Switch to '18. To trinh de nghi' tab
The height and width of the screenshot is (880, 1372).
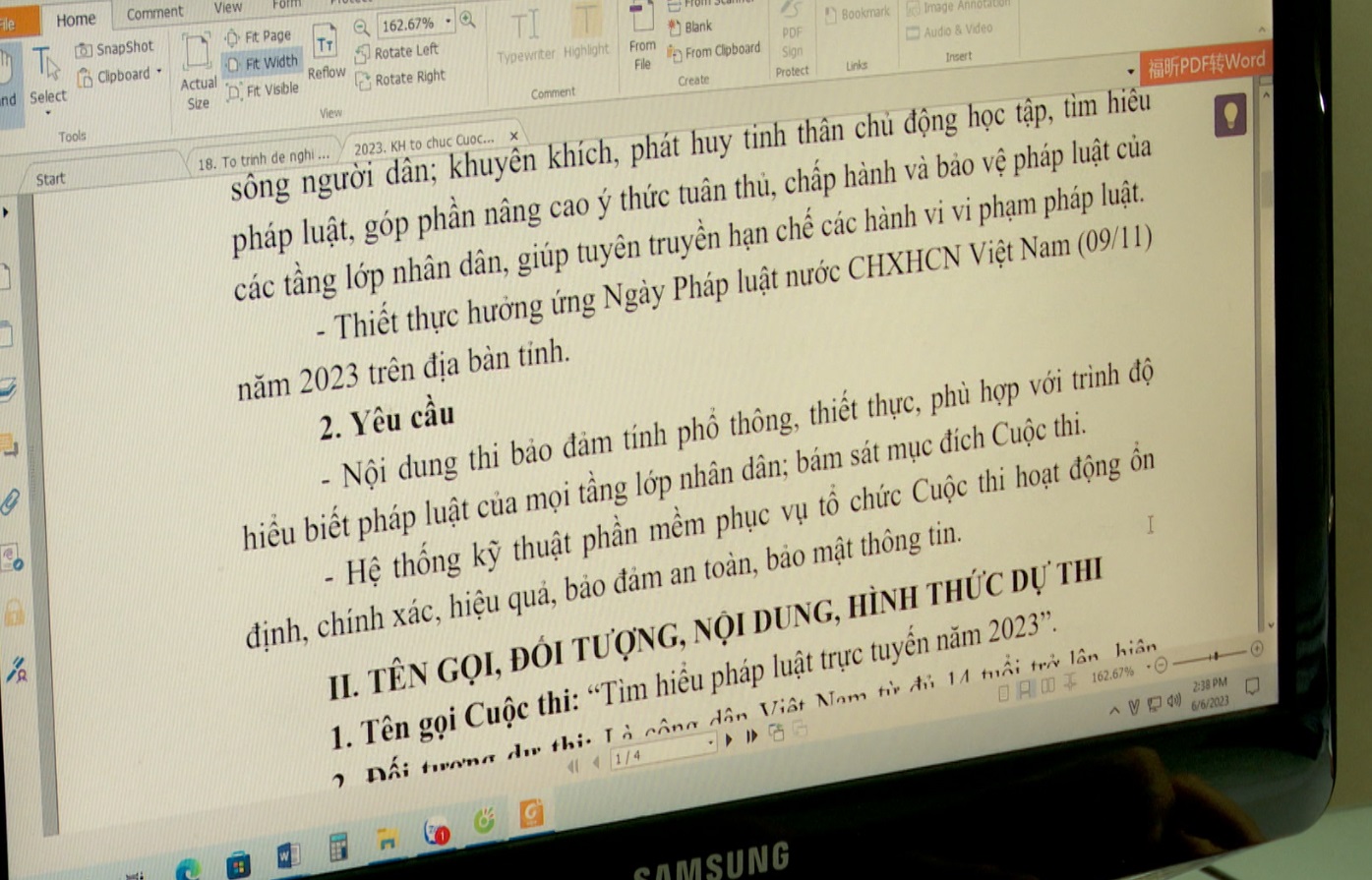point(263,159)
